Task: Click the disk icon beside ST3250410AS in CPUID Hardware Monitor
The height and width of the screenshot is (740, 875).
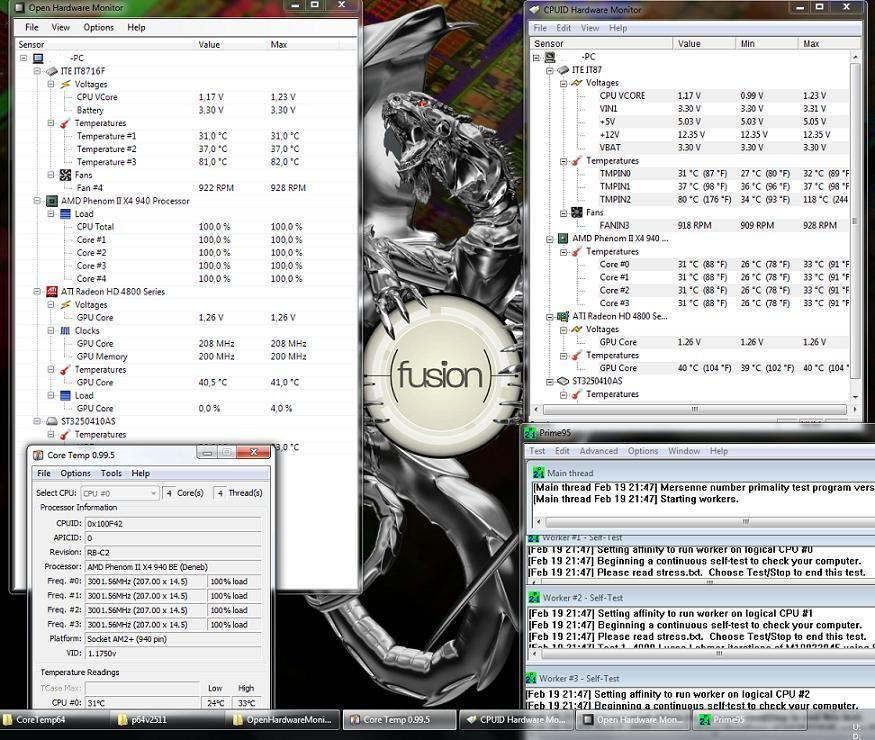Action: click(x=563, y=381)
